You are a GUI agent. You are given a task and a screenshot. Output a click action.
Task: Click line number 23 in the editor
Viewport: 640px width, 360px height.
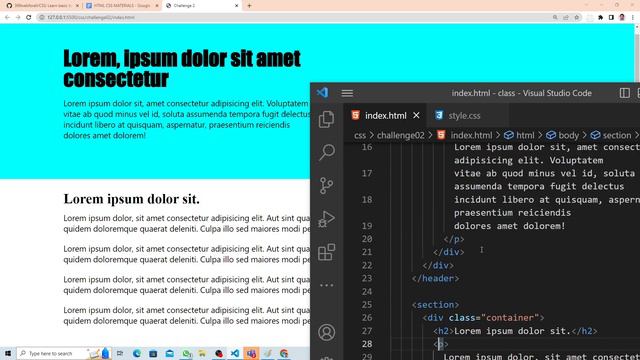pyautogui.click(x=367, y=278)
